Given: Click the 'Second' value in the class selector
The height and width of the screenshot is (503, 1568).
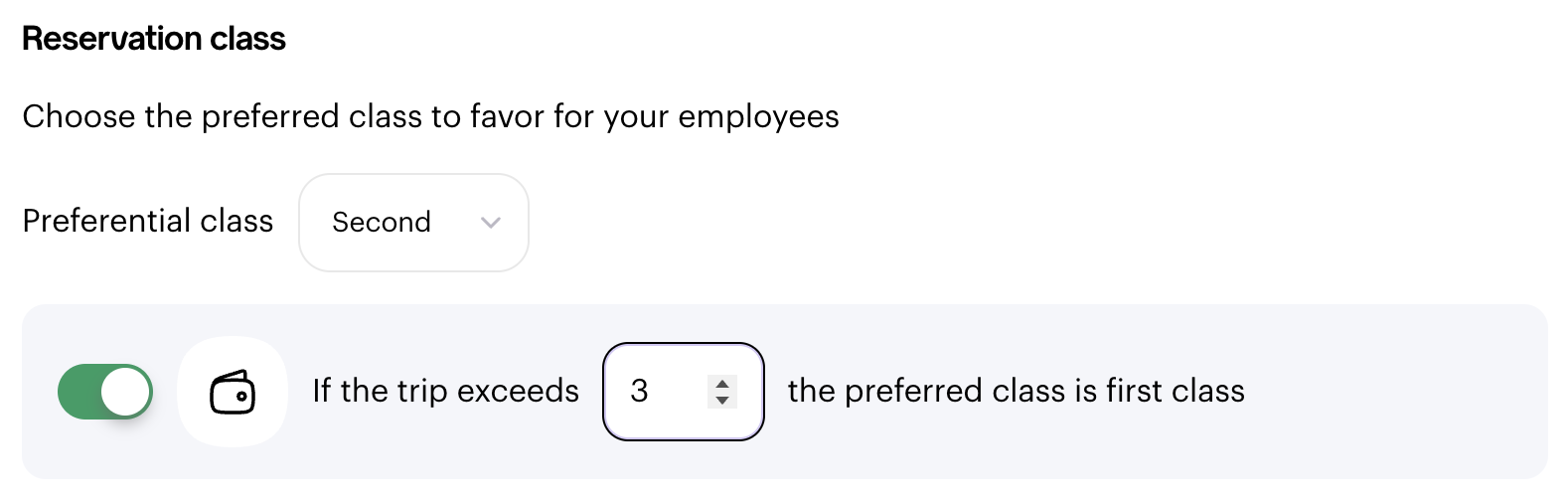Looking at the screenshot, I should pyautogui.click(x=382, y=222).
